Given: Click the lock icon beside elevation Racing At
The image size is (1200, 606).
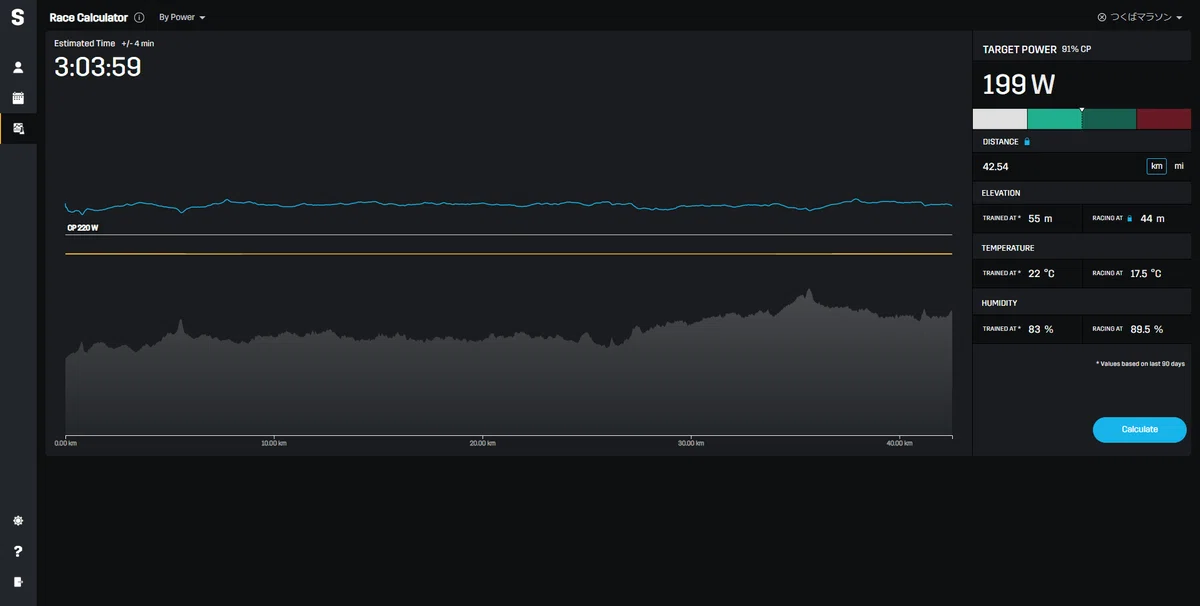Looking at the screenshot, I should (1129, 218).
